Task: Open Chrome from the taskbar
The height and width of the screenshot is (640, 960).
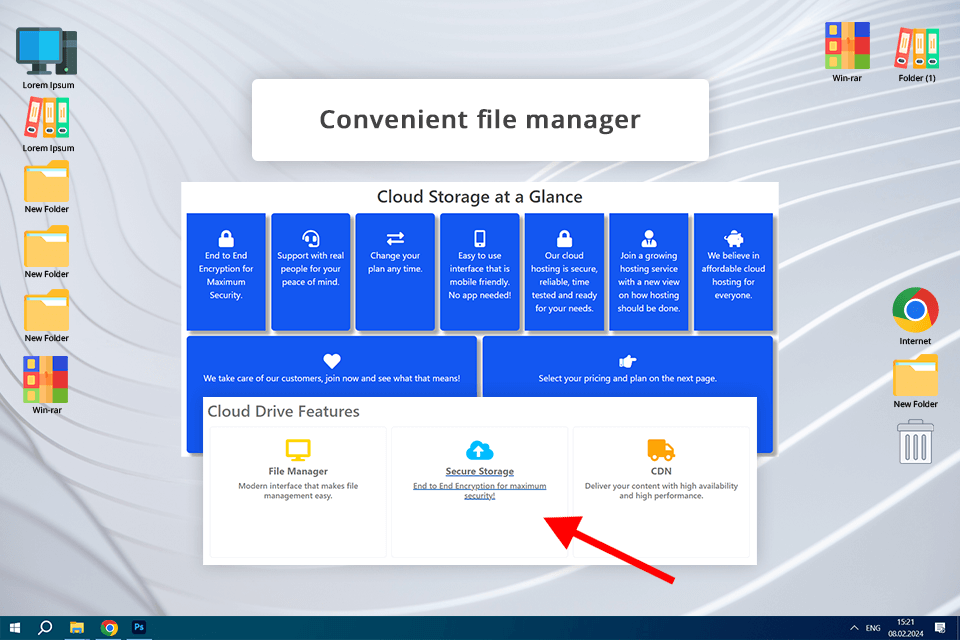Action: point(109,628)
